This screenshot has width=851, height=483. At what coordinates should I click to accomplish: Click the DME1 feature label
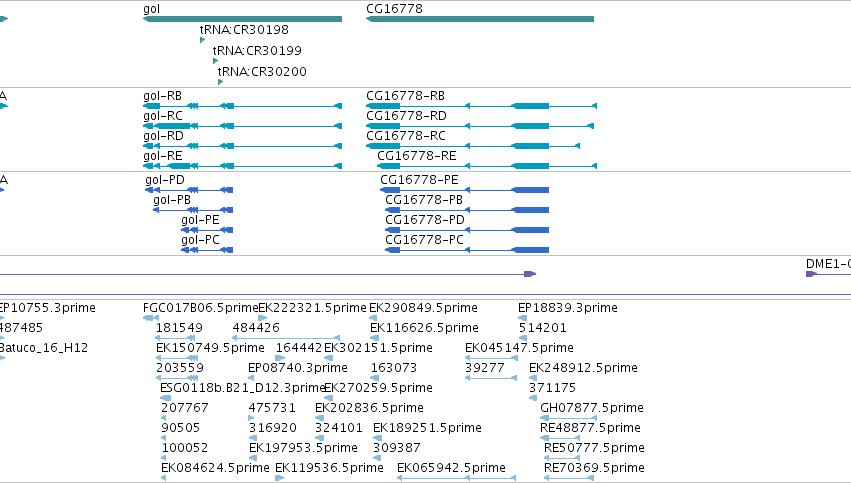pyautogui.click(x=828, y=264)
